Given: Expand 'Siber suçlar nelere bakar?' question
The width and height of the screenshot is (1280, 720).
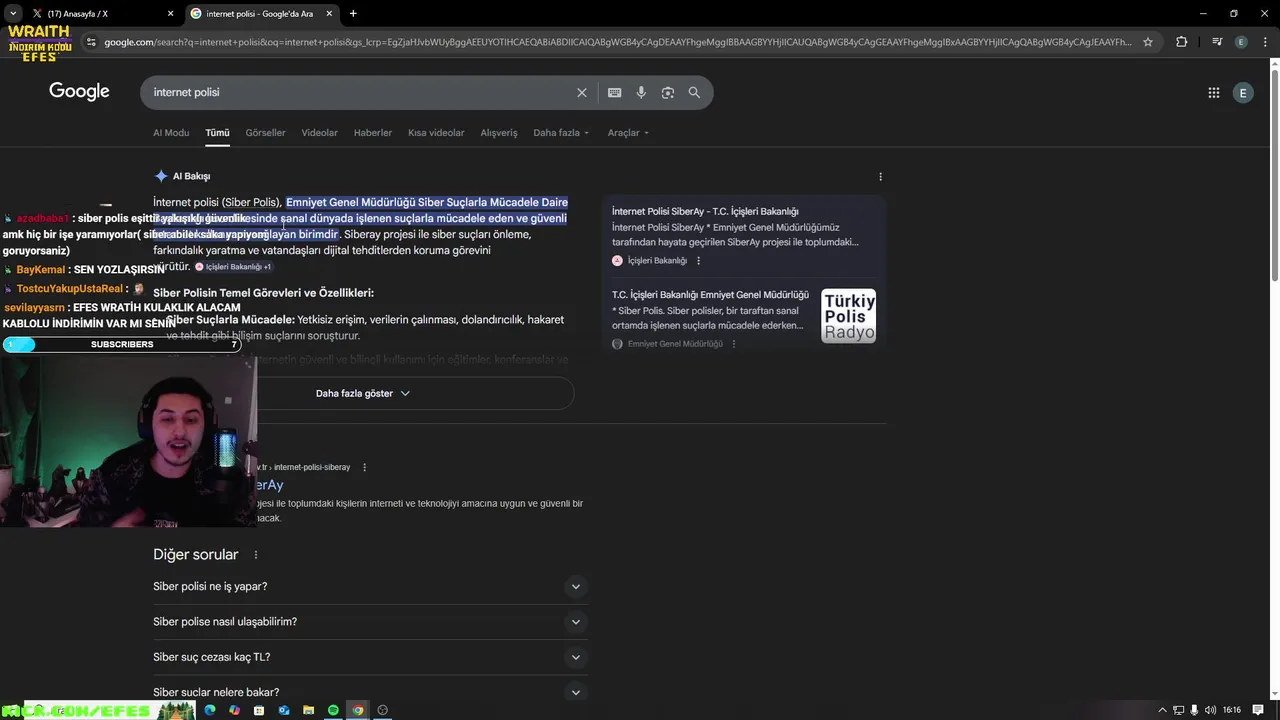Looking at the screenshot, I should (368, 692).
